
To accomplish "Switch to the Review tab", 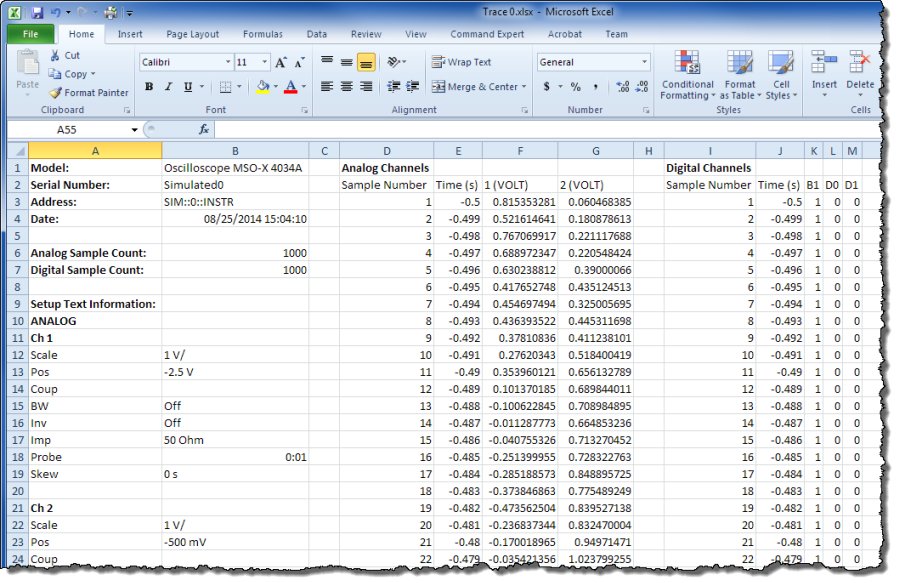I will tap(366, 34).
